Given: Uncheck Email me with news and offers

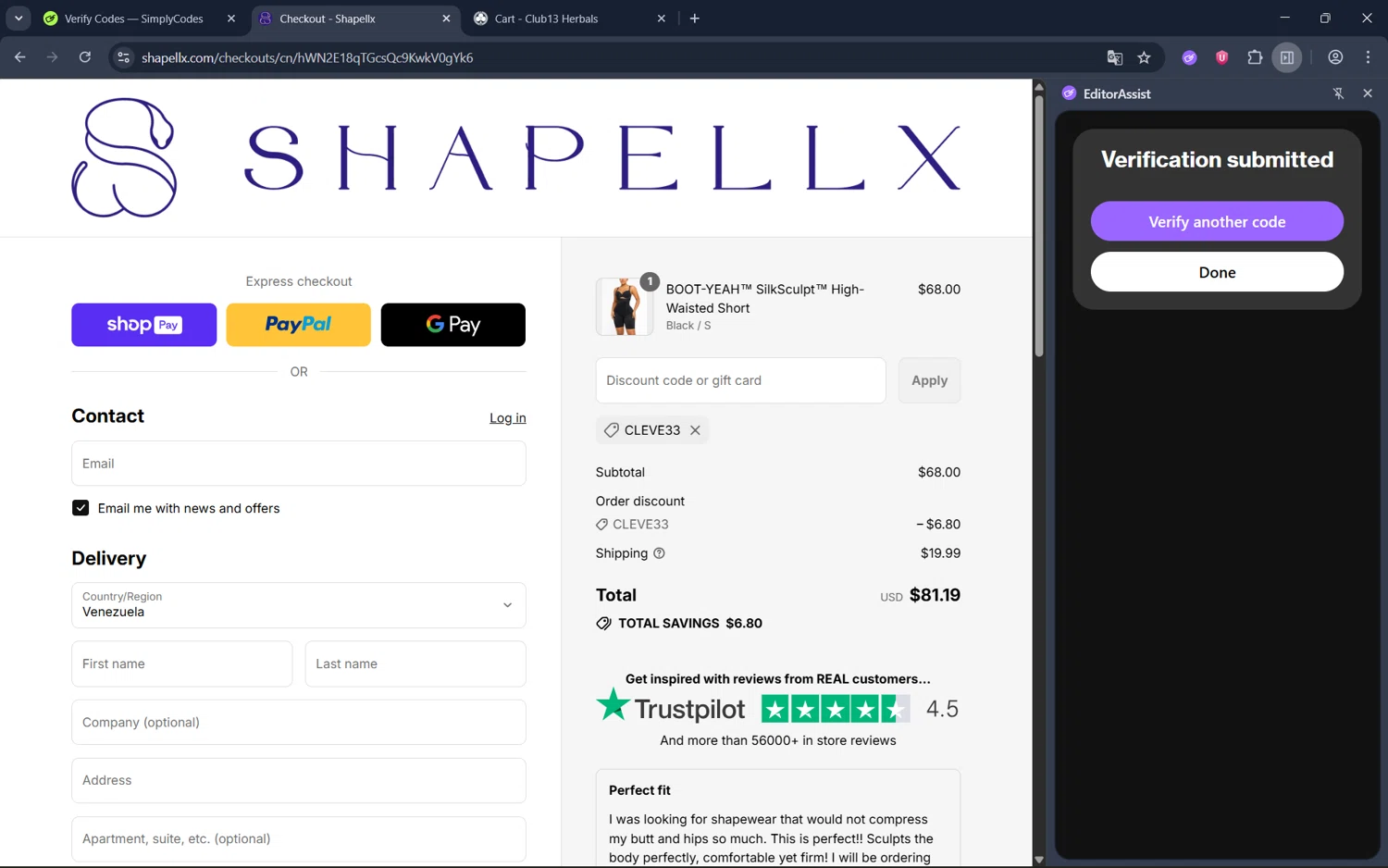Looking at the screenshot, I should [81, 508].
